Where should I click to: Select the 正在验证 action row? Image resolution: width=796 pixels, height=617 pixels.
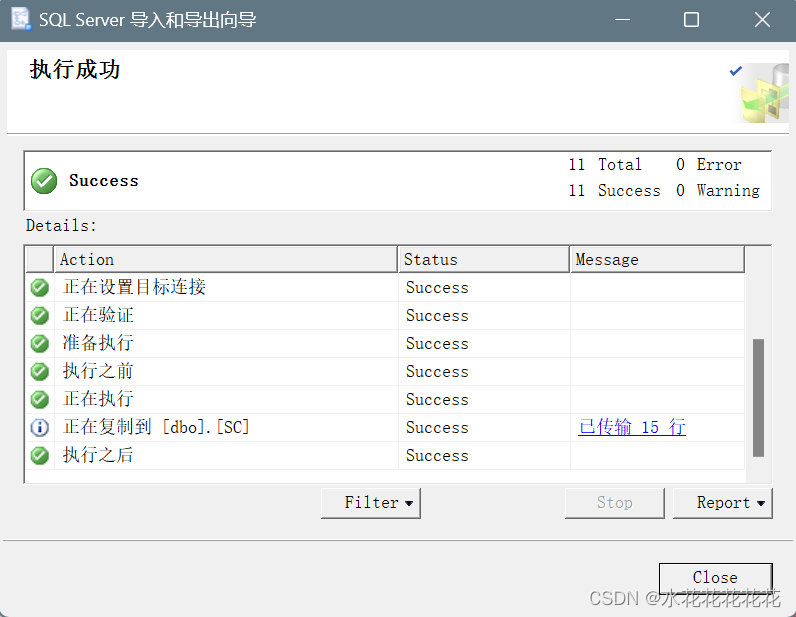[x=385, y=315]
